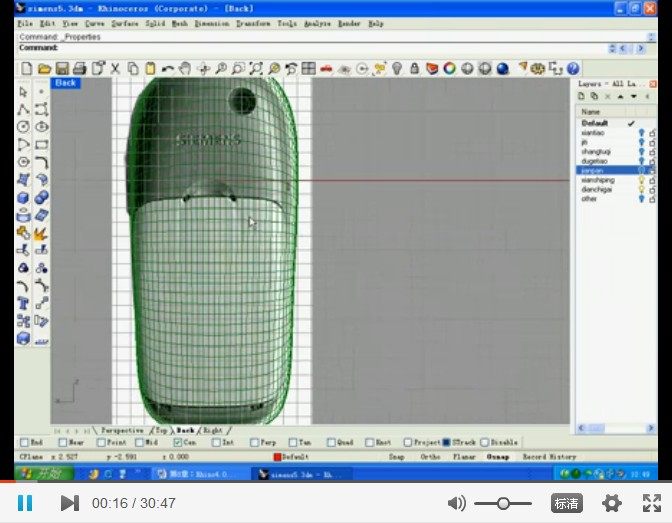The image size is (672, 523).
Task: Toggle Ortho in the status bar
Action: click(430, 457)
